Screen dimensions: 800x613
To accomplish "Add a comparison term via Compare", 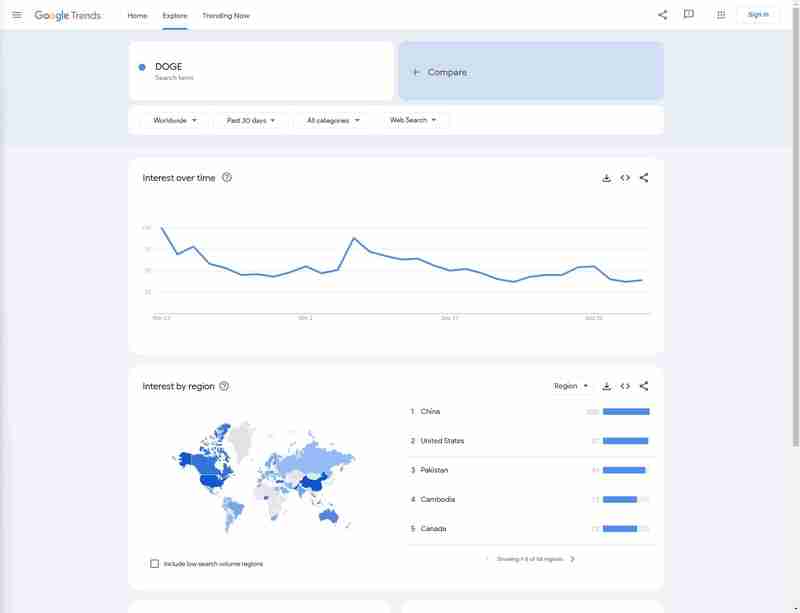I will coord(531,71).
